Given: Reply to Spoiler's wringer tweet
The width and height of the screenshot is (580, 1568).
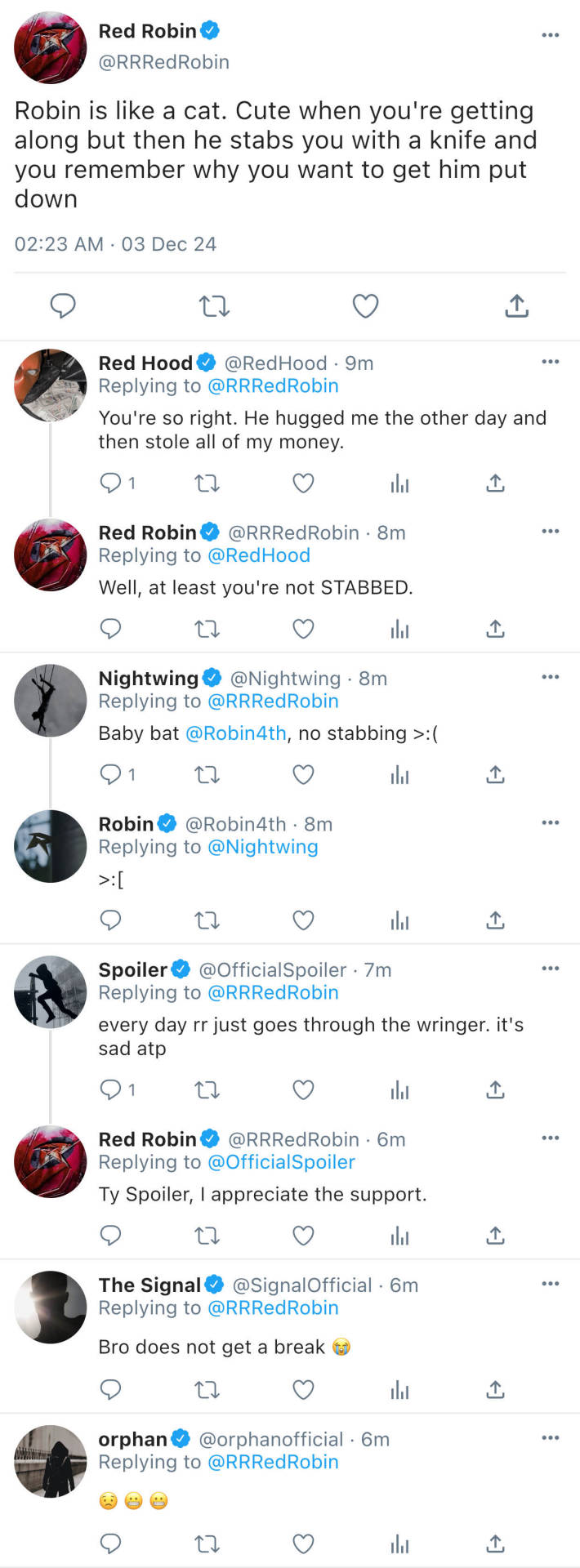Looking at the screenshot, I should pyautogui.click(x=110, y=1089).
